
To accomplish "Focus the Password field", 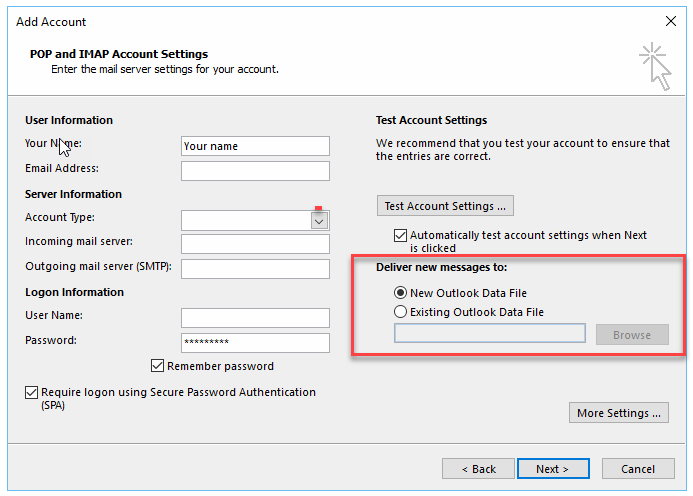I will click(x=255, y=343).
